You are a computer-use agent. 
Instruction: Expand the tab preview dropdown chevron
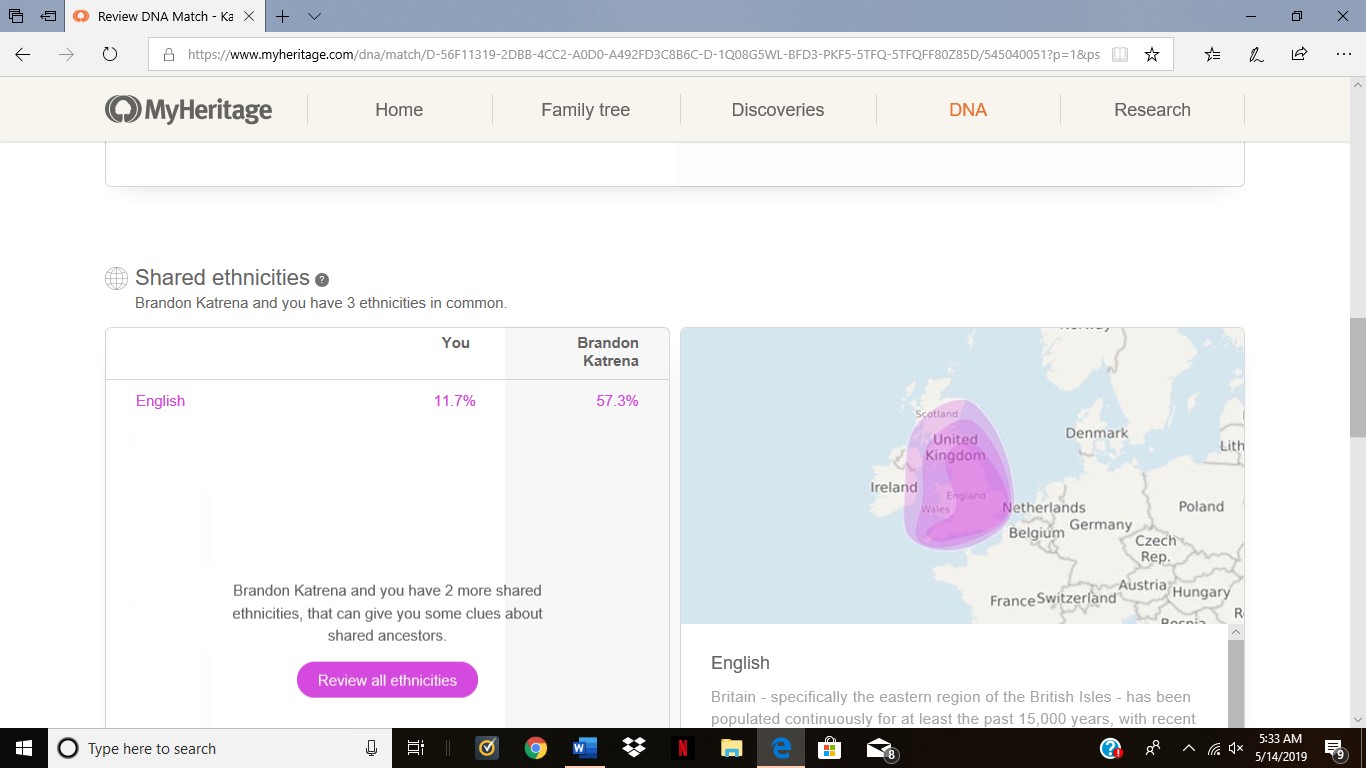[x=315, y=17]
